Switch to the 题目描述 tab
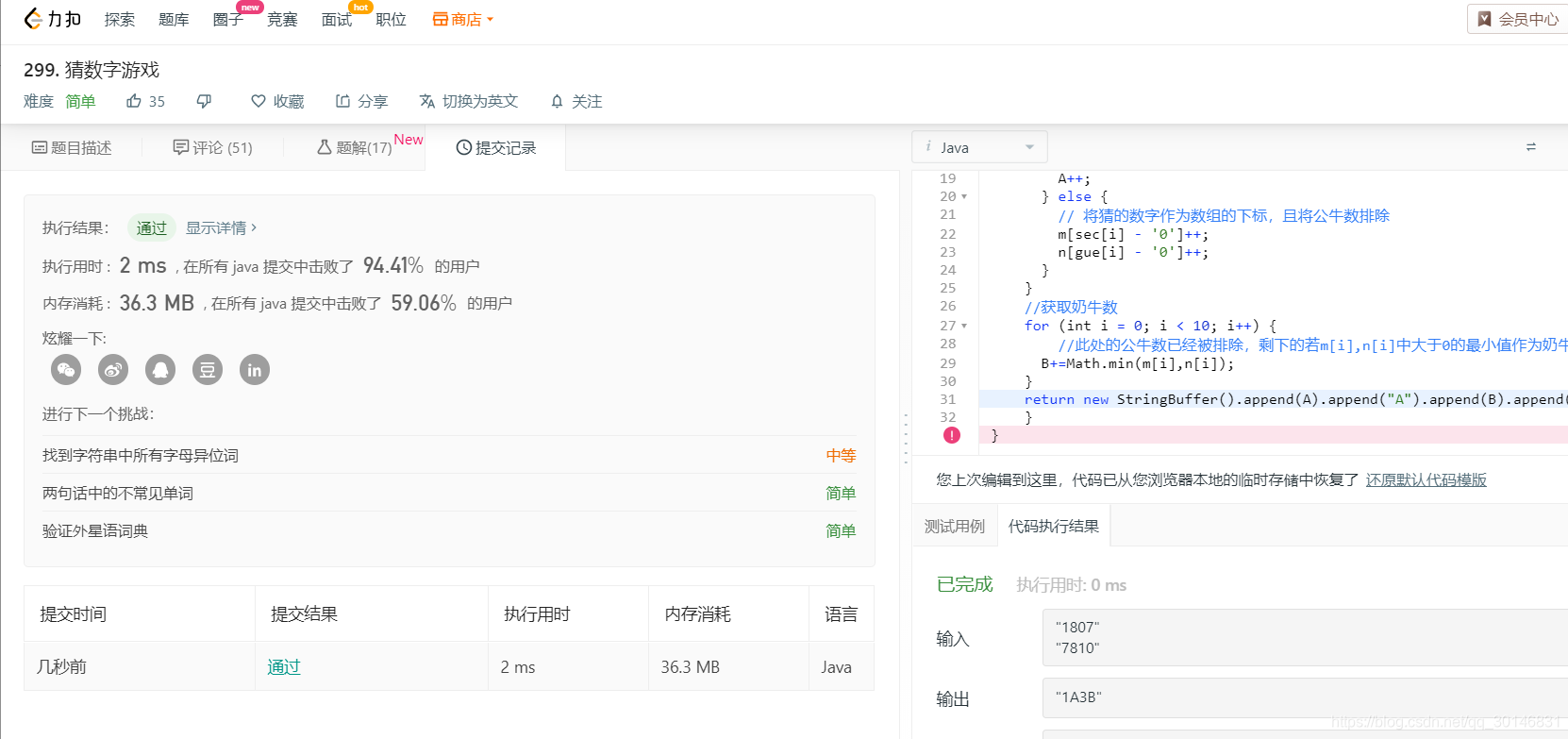This screenshot has height=739, width=1568. click(x=72, y=148)
